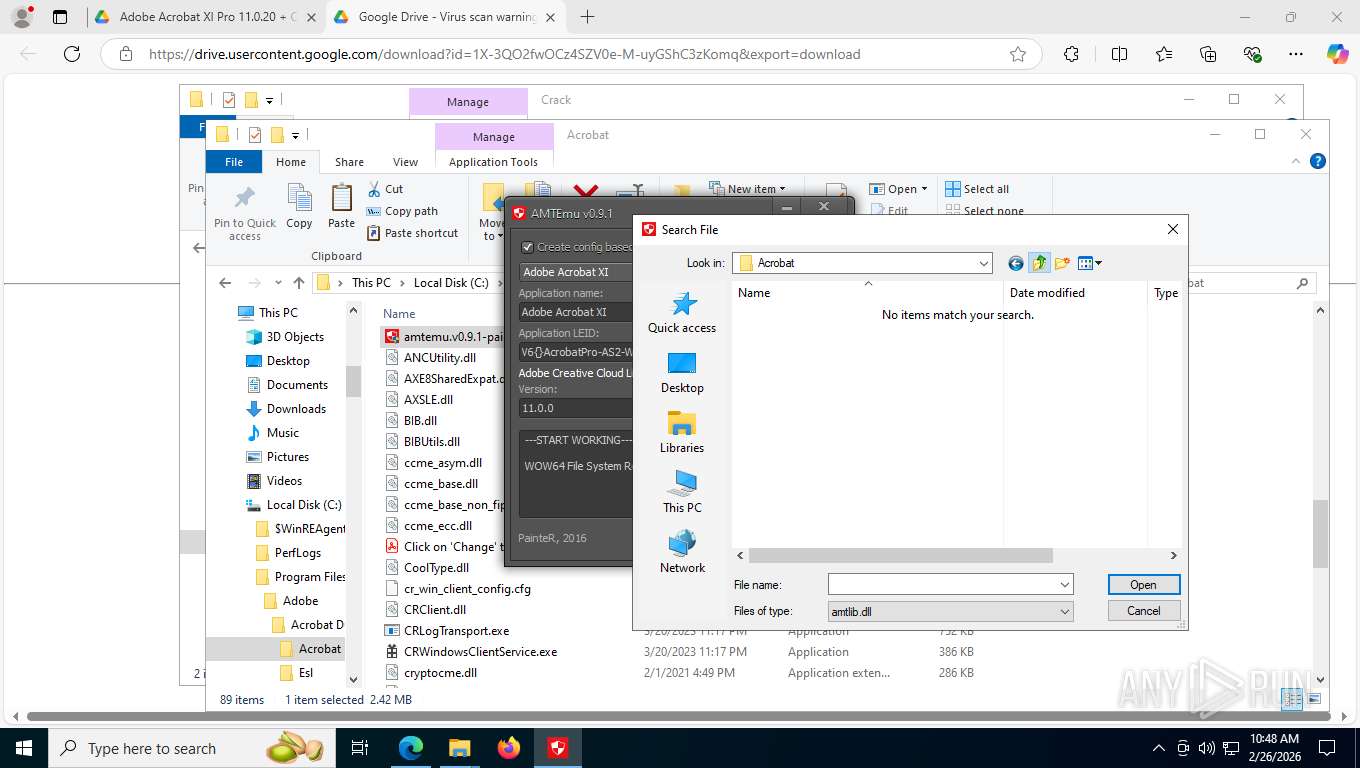
Task: Go up one level in Search File dialog
Action: [x=1039, y=263]
